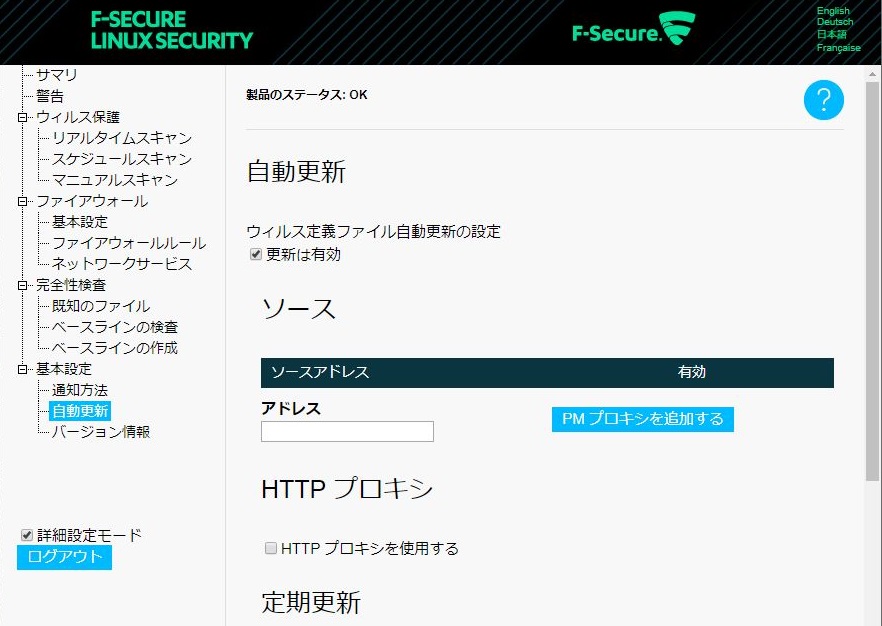Collapse the ファイアウォール tree node

[x=22, y=201]
